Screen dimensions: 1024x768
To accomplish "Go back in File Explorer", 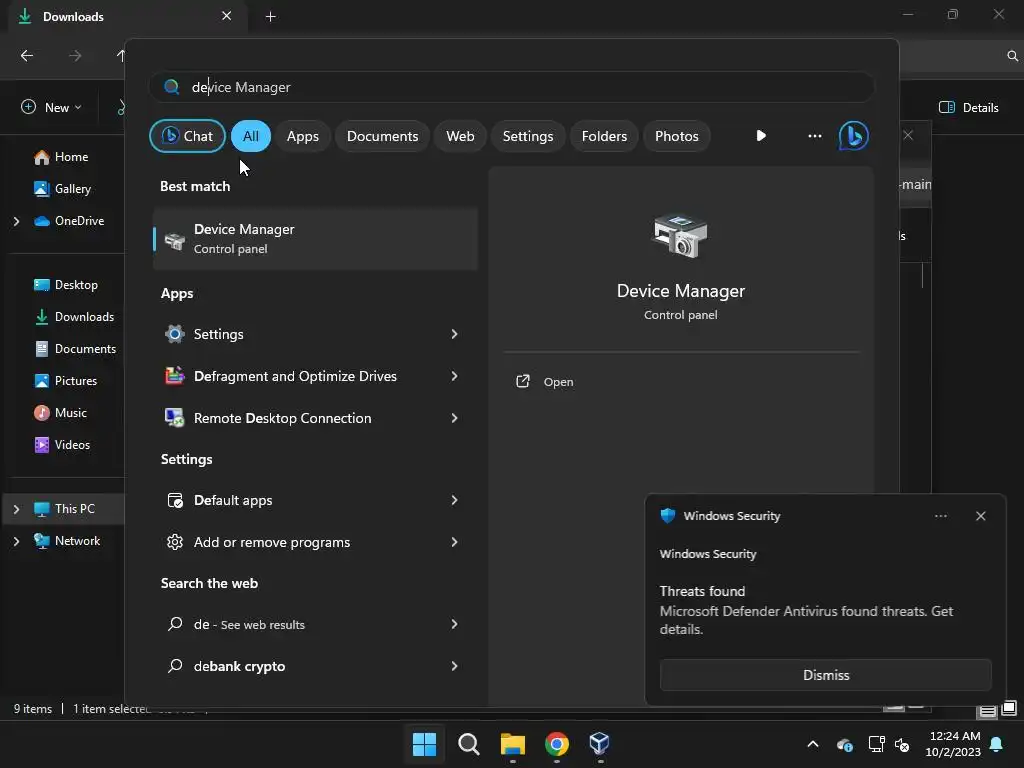I will tap(27, 56).
